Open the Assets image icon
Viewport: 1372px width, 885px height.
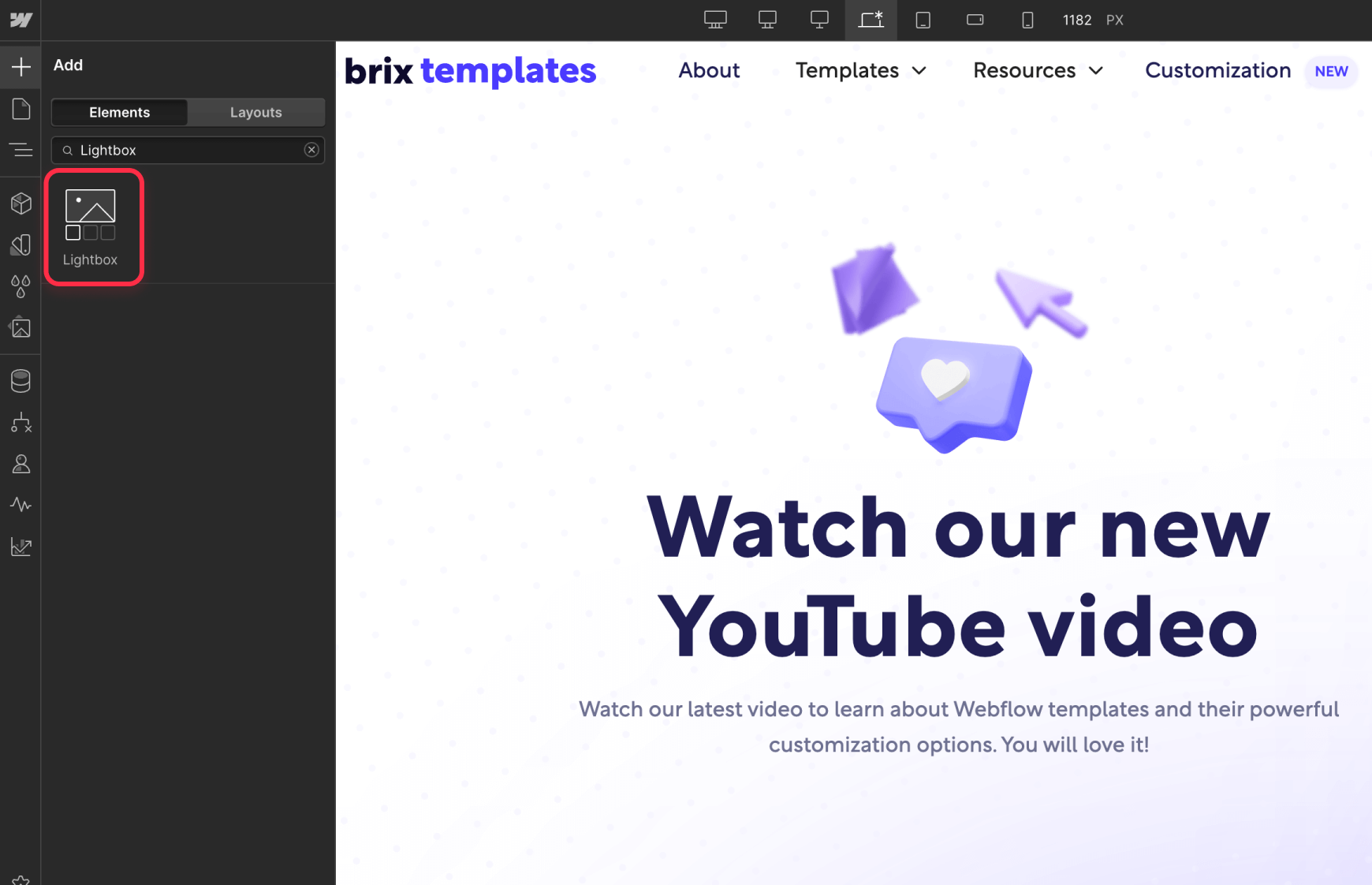[x=21, y=327]
